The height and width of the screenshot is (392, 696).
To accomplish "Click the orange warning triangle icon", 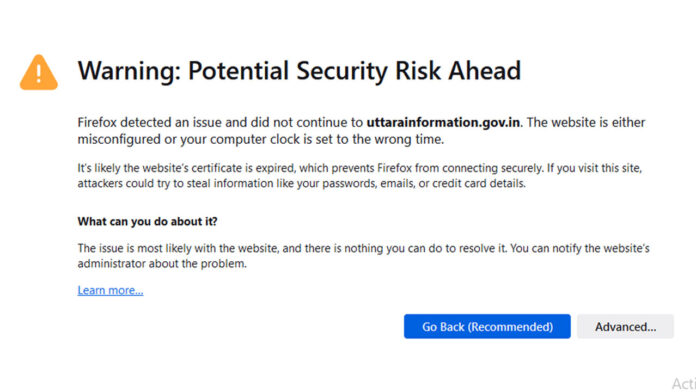I will click(39, 72).
